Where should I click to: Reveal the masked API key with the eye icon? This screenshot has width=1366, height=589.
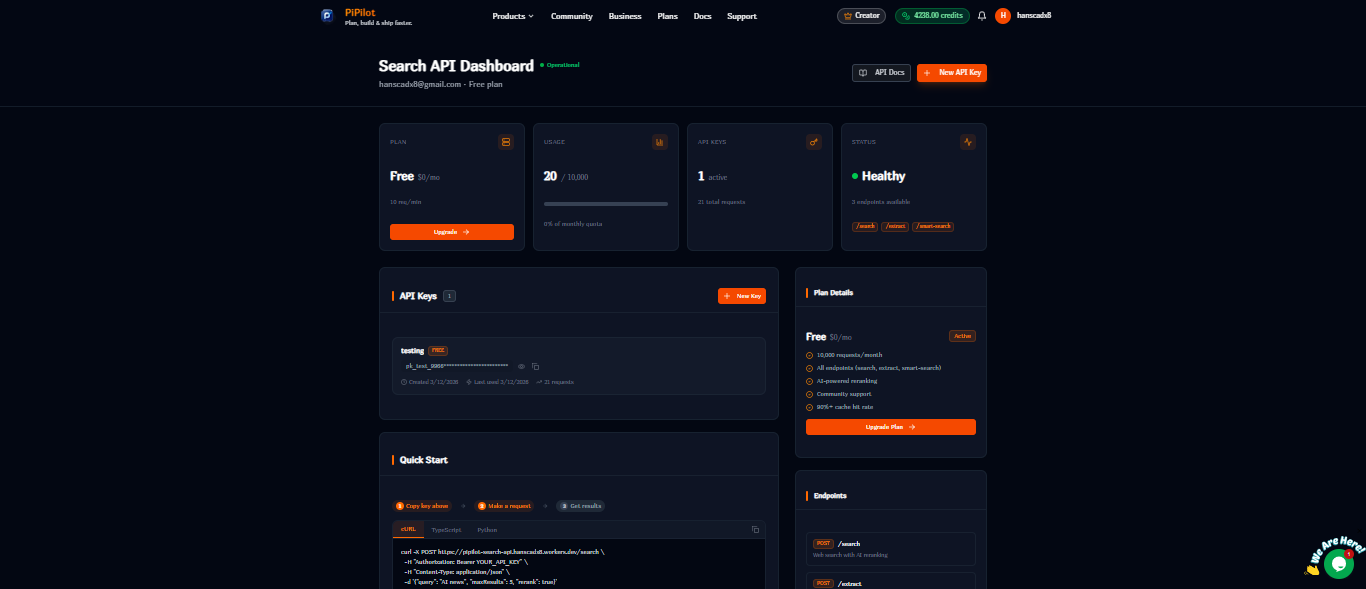point(521,366)
